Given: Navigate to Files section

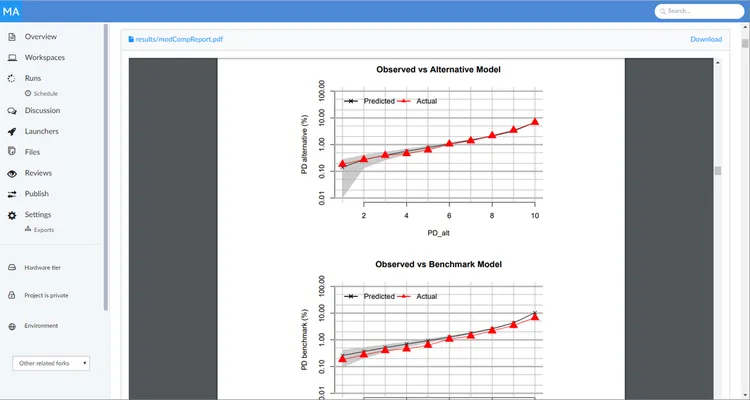Looking at the screenshot, I should [33, 152].
